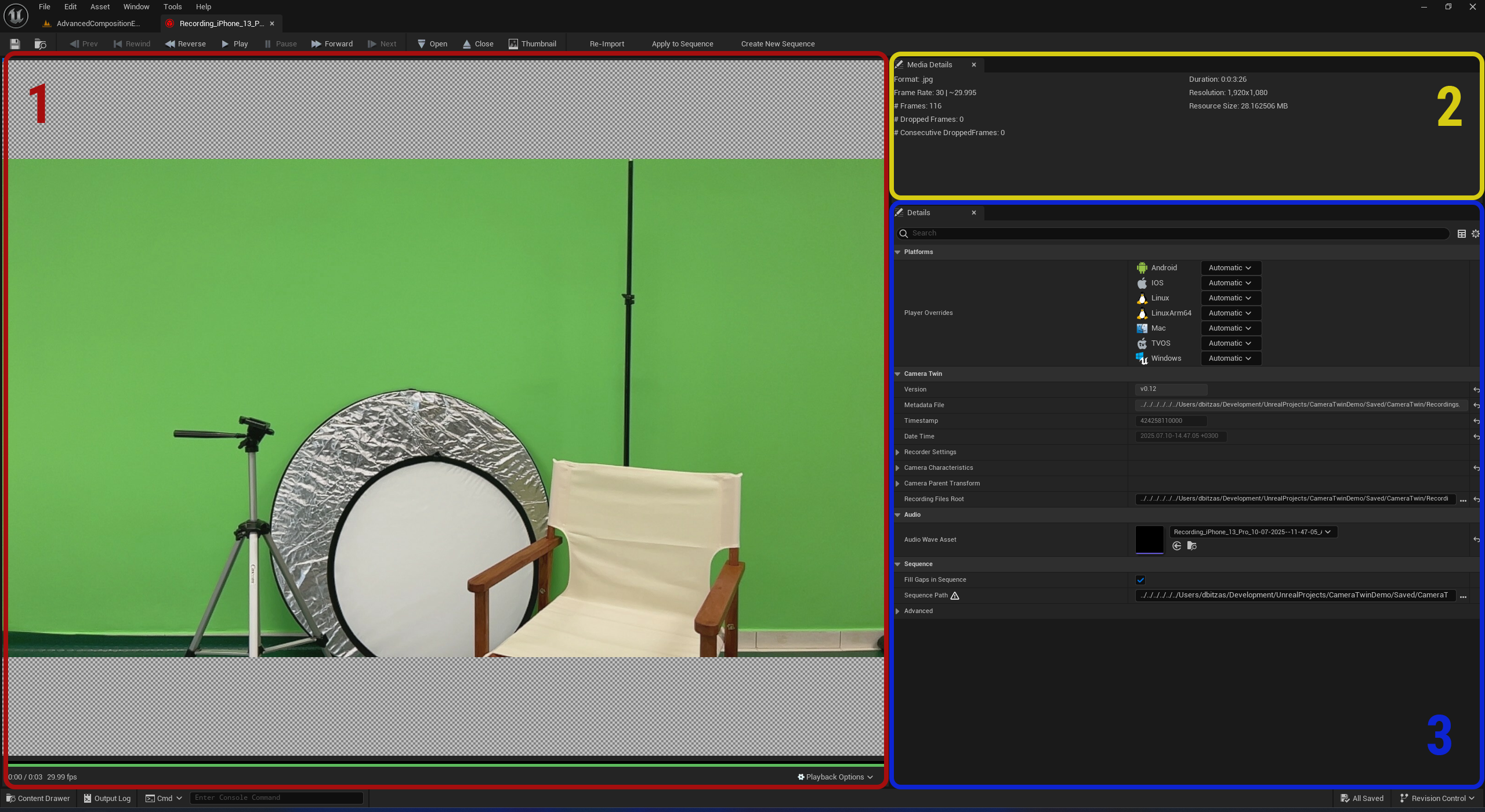
Task: Click the green playback timeline scrubber
Action: [x=445, y=765]
